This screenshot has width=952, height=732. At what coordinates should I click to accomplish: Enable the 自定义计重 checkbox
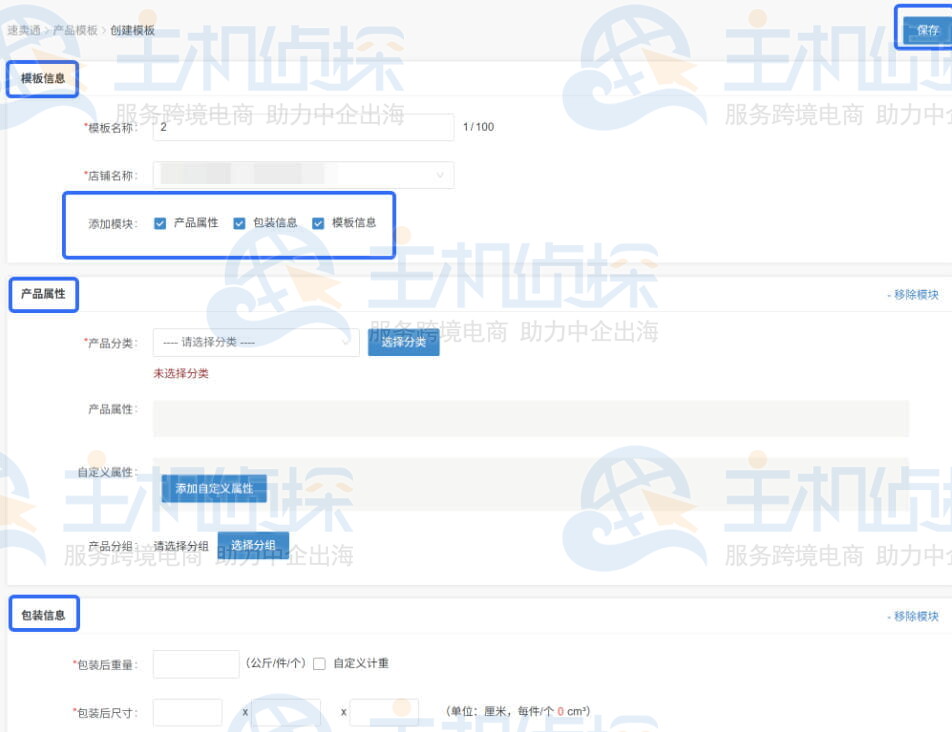[x=319, y=663]
